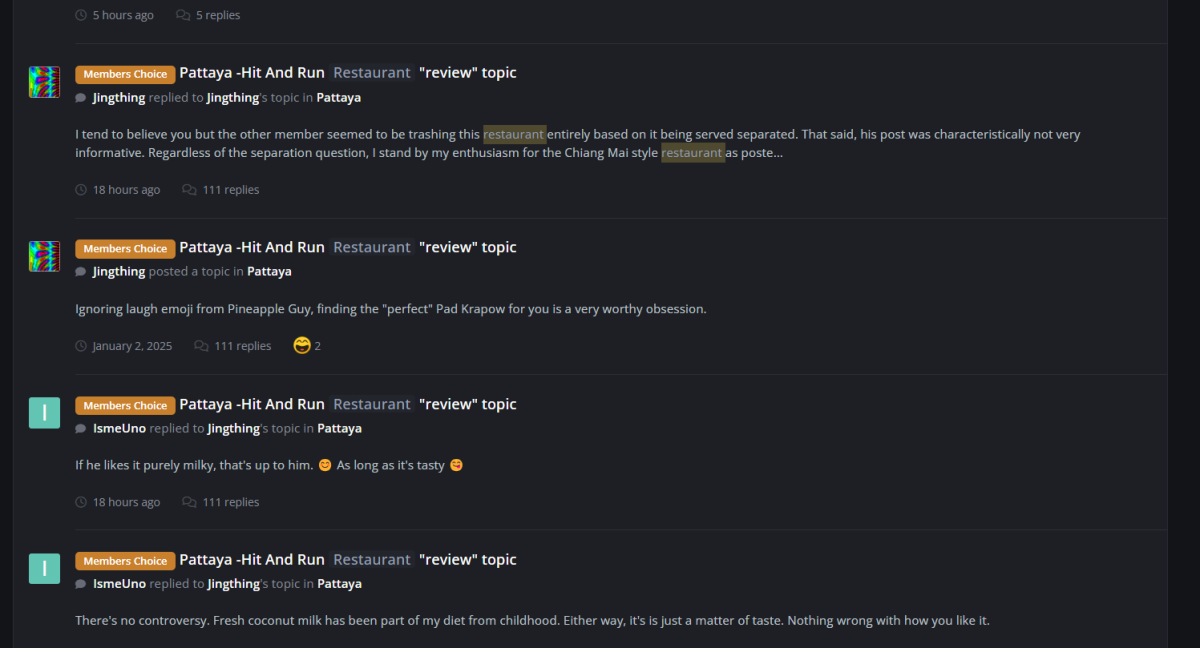Screen dimensions: 1200x648
Task: Click Jingthing's colorful avatar on first post
Action: click(x=44, y=82)
